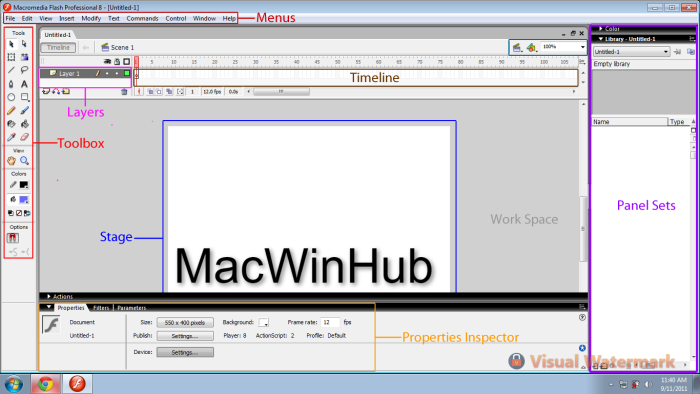Toggle Layer 1 green outline square

pyautogui.click(x=127, y=73)
